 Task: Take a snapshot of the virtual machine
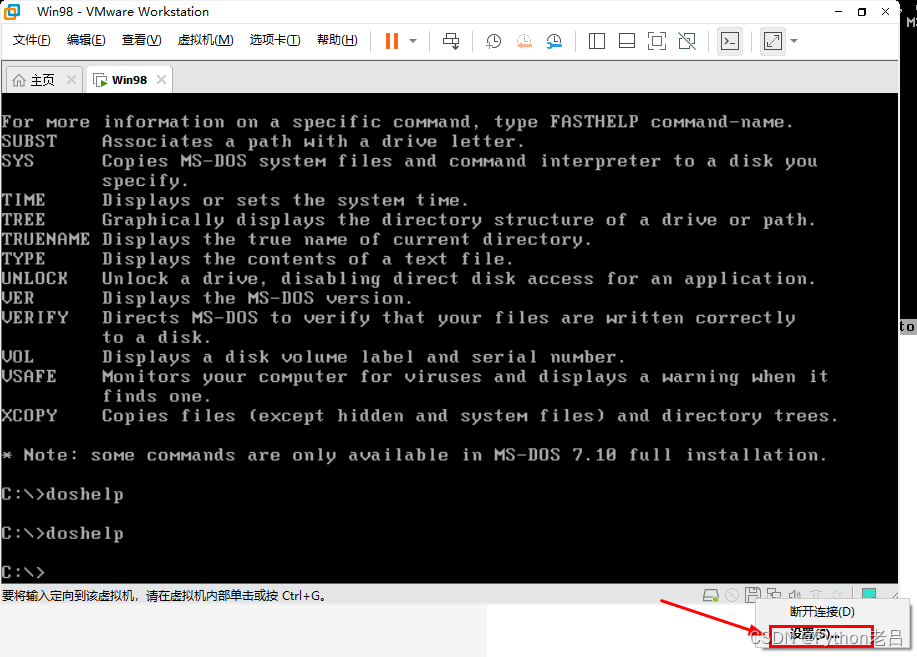494,41
